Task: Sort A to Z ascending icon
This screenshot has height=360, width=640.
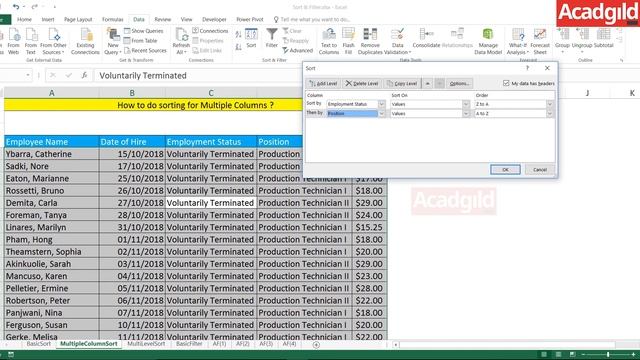Action: [238, 35]
